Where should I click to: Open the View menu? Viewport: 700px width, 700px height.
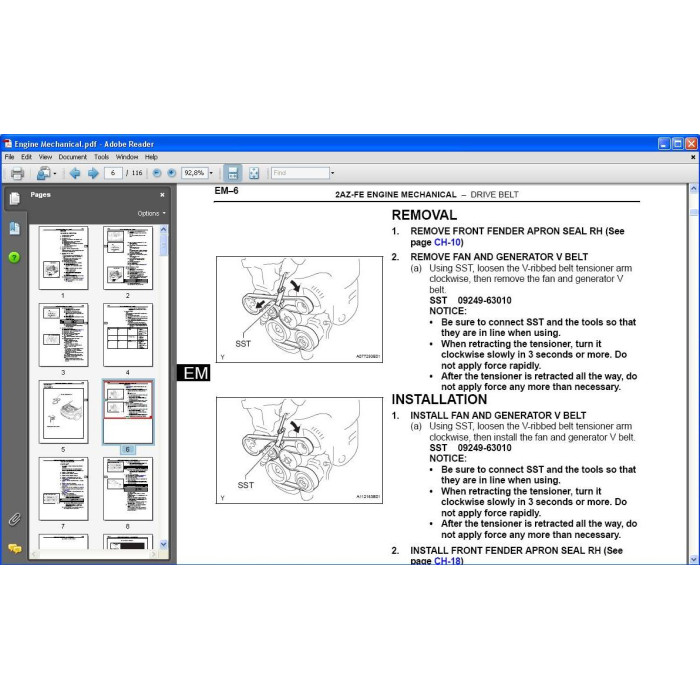click(x=45, y=157)
